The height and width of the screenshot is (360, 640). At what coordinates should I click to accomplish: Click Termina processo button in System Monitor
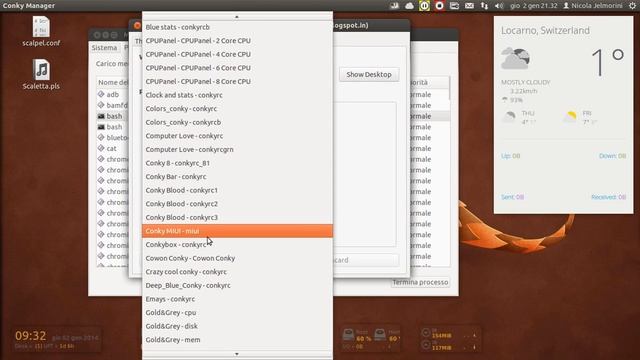tap(420, 282)
